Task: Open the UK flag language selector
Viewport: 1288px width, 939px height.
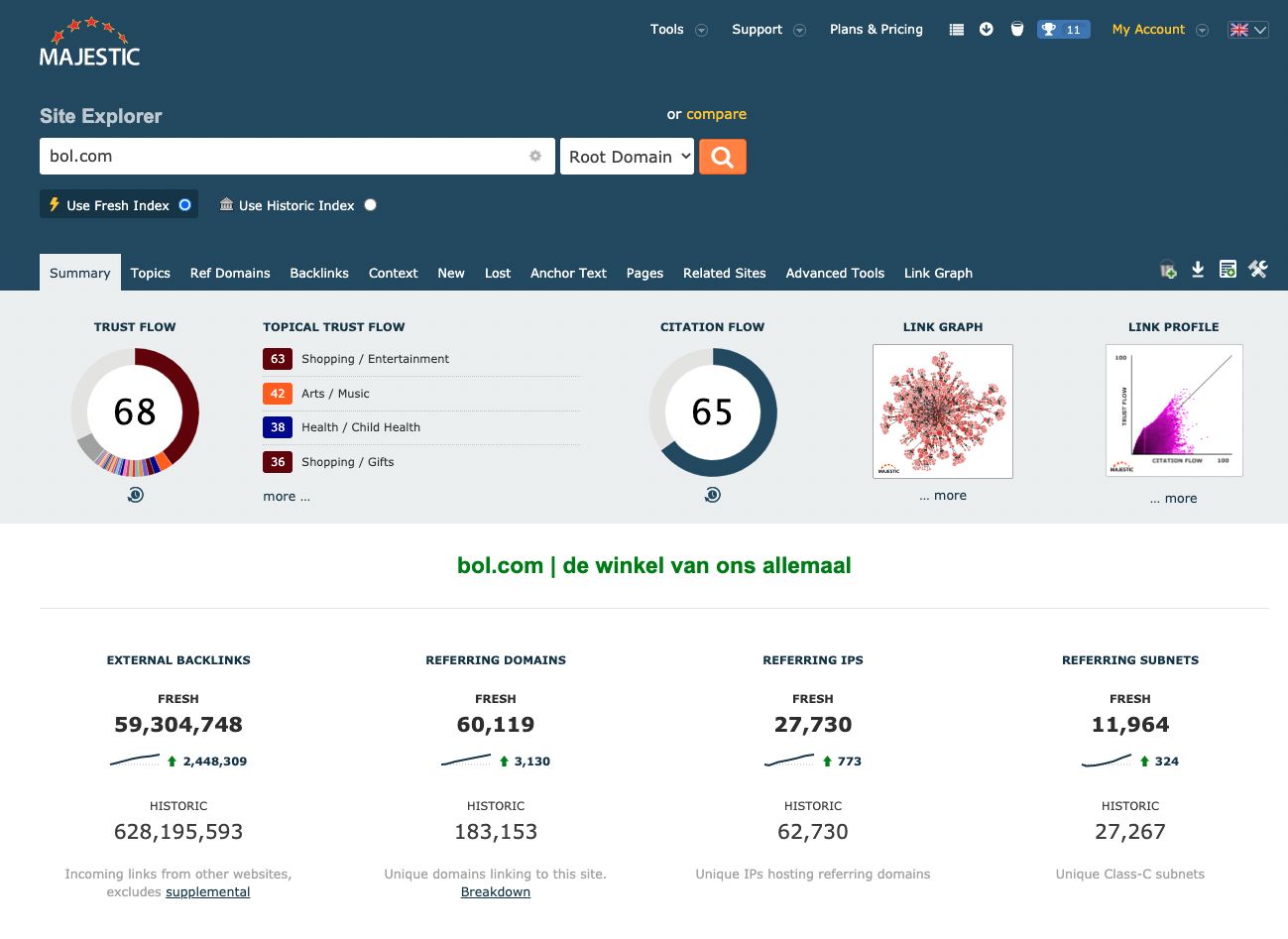Action: tap(1248, 30)
